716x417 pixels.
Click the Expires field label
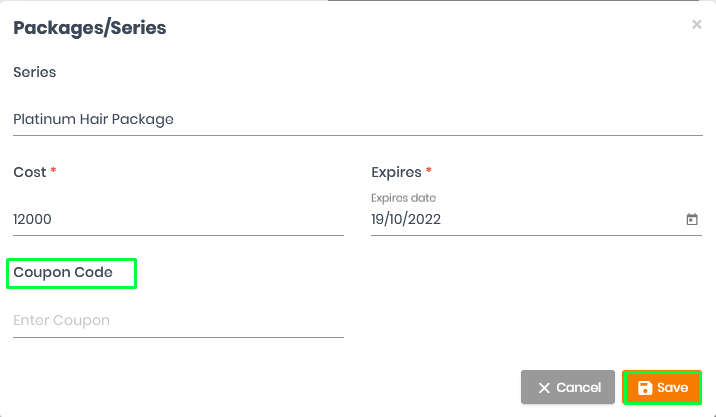coord(396,172)
